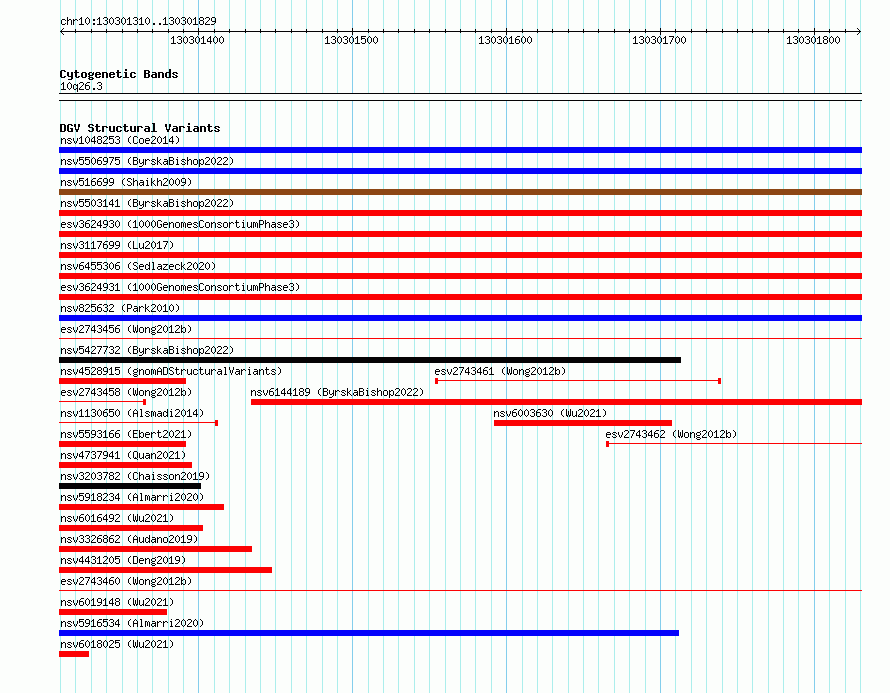Select the short red bar for nsv6018025
The width and height of the screenshot is (890, 693).
pos(74,654)
